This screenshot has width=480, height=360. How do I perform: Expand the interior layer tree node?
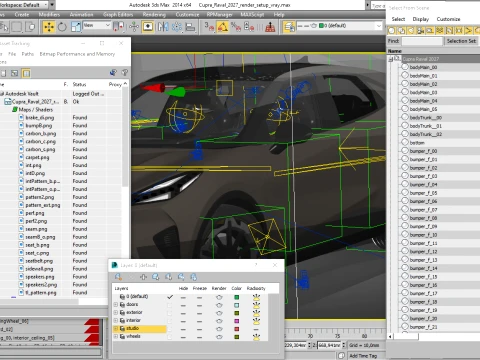116,321
